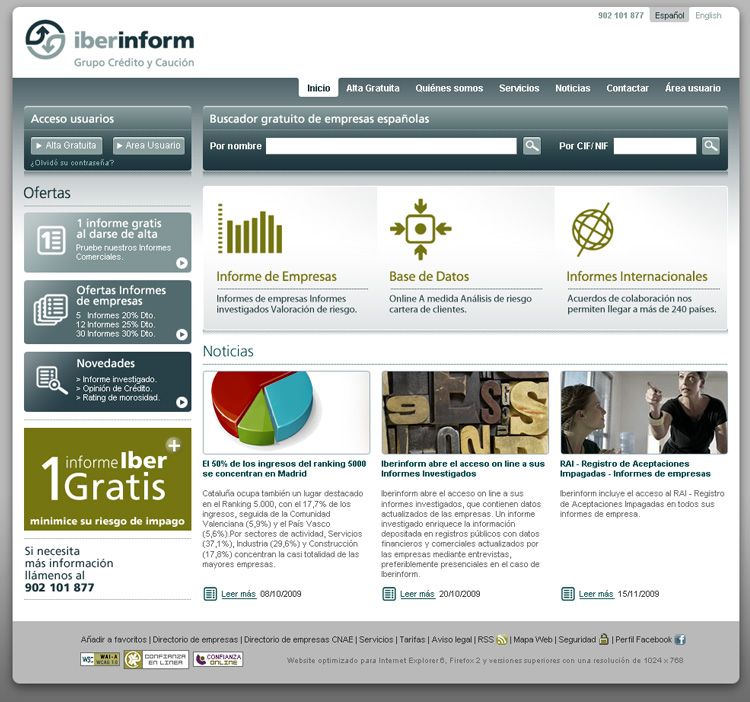
Task: Open Contactar in navigation bar
Action: point(628,88)
